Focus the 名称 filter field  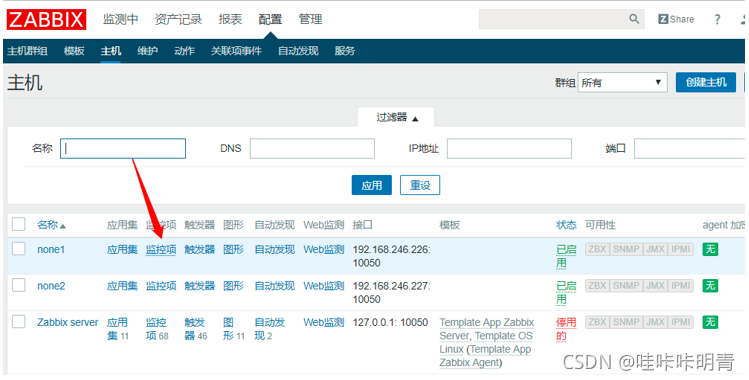pos(123,148)
